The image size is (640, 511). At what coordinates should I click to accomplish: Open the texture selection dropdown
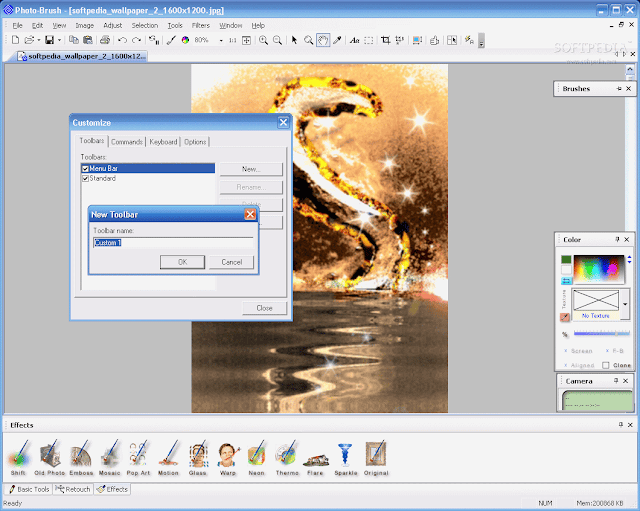625,304
